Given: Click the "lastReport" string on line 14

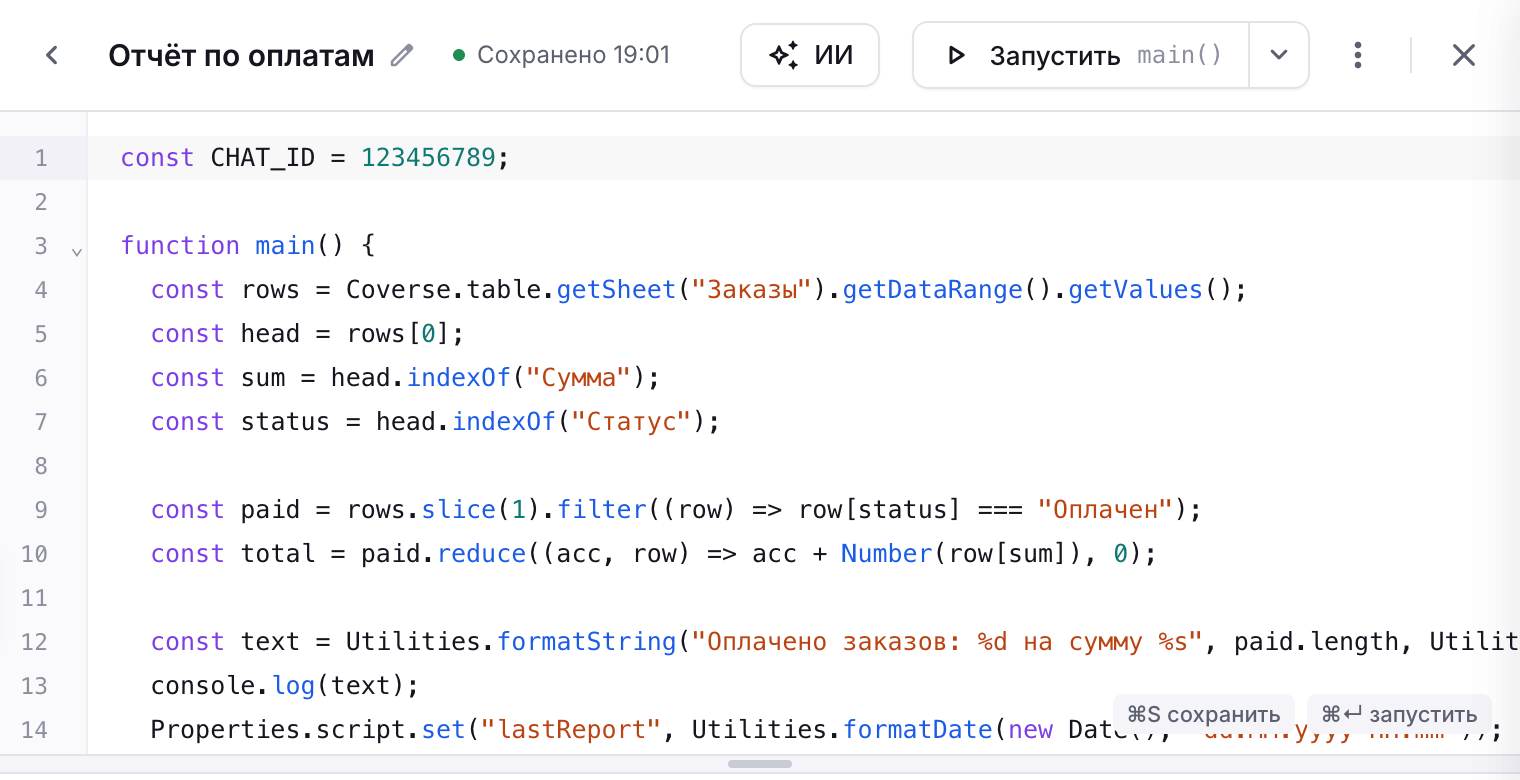Looking at the screenshot, I should 572,730.
